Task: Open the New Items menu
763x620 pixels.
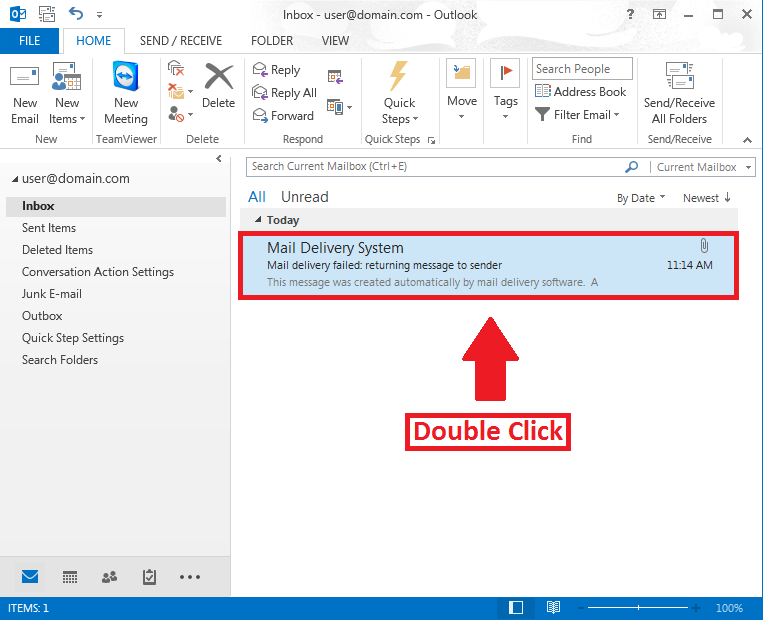Action: [x=67, y=93]
